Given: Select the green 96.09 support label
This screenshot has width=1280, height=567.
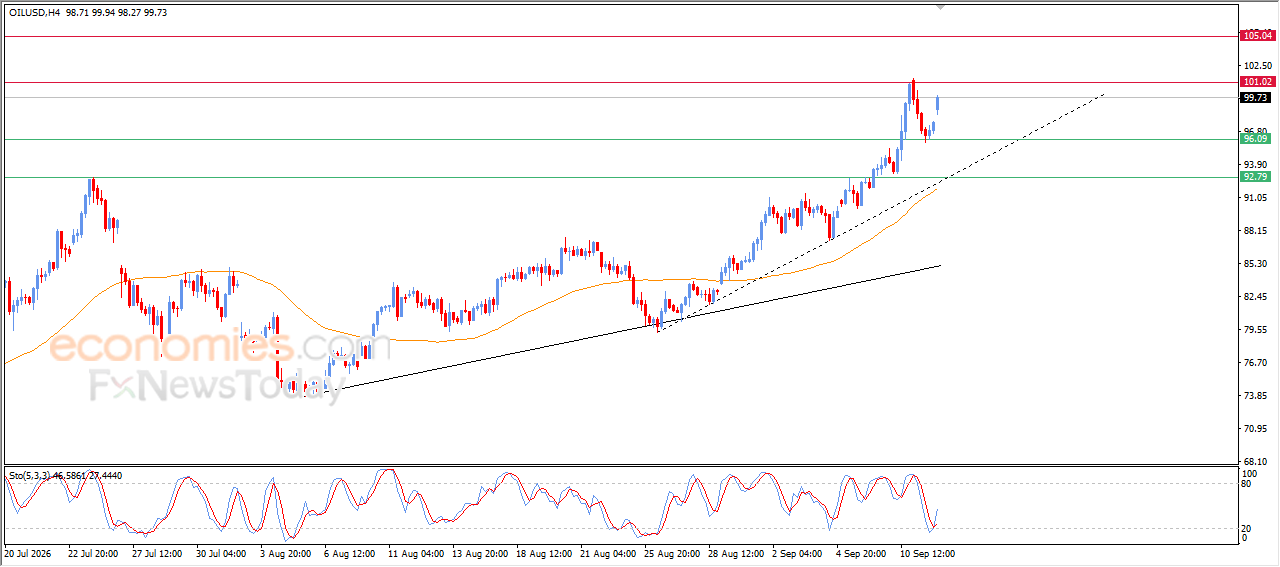Looking at the screenshot, I should [1255, 139].
